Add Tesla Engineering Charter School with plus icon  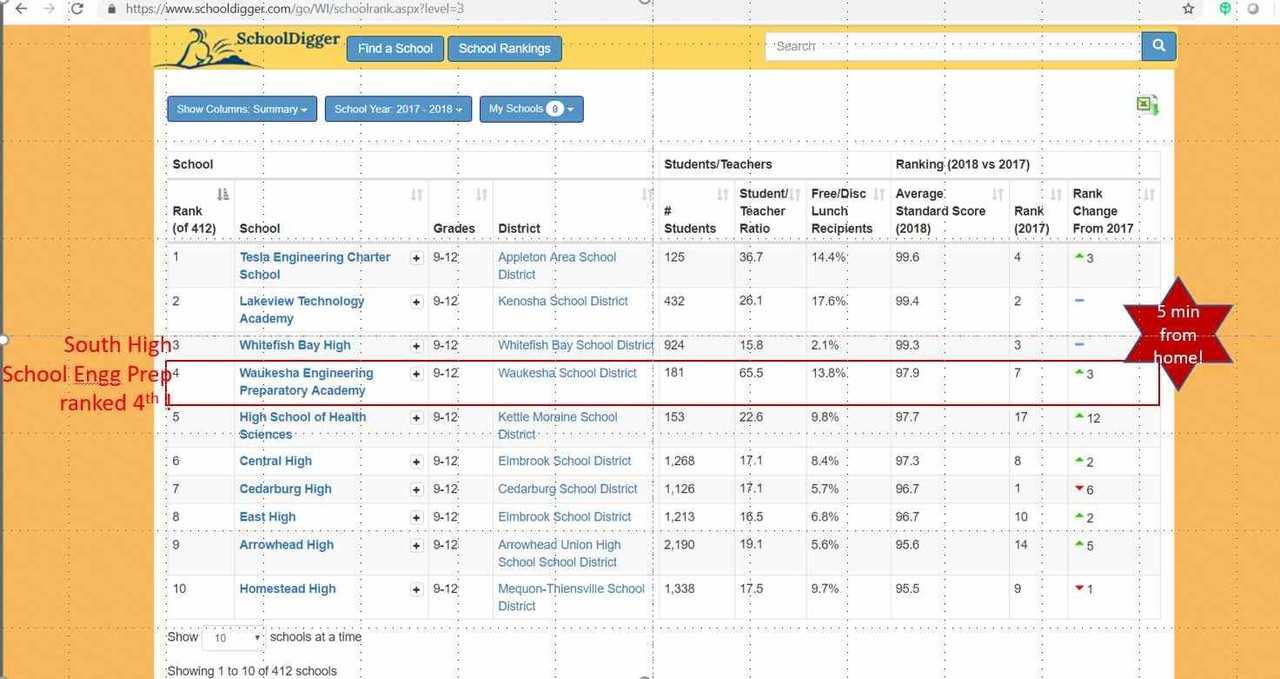coord(416,258)
